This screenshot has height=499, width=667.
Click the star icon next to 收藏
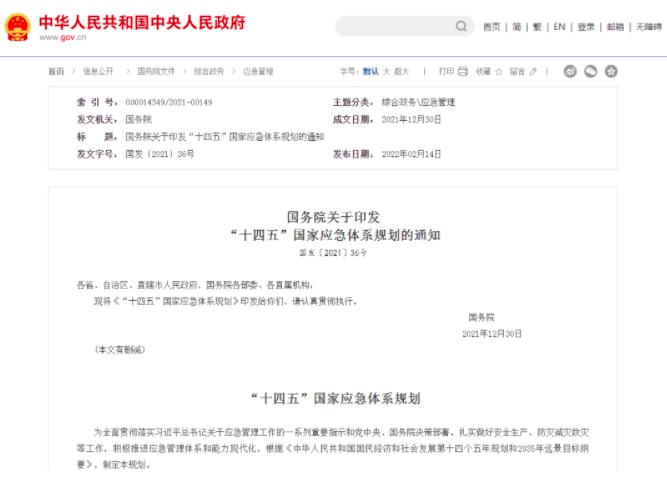[499, 71]
